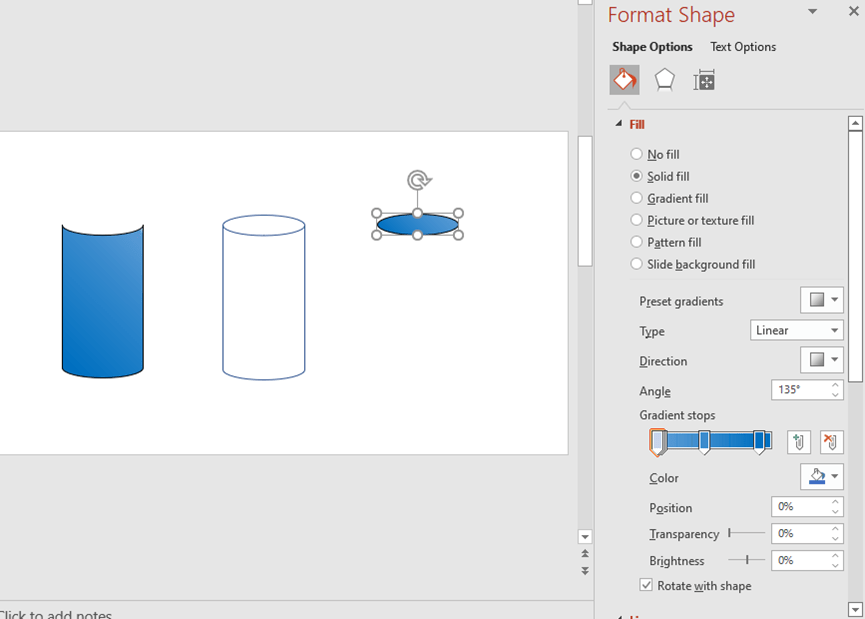Click the pane scrollbar down arrow
Viewport: 865px width, 619px height.
pos(855,610)
